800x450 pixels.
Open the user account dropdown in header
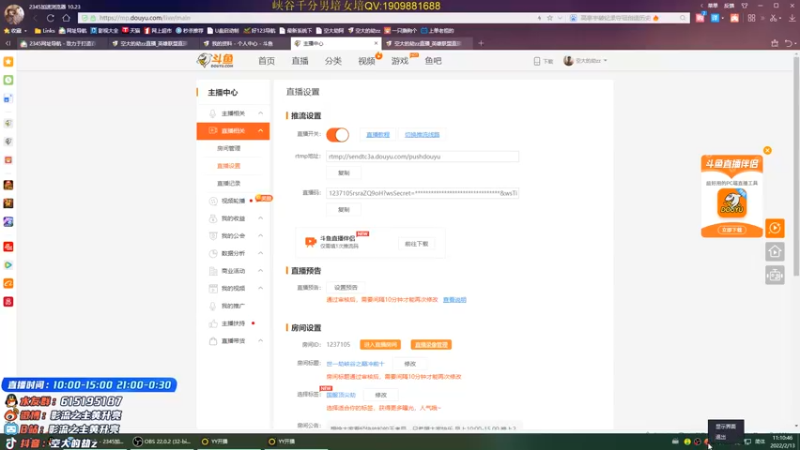[x=585, y=61]
